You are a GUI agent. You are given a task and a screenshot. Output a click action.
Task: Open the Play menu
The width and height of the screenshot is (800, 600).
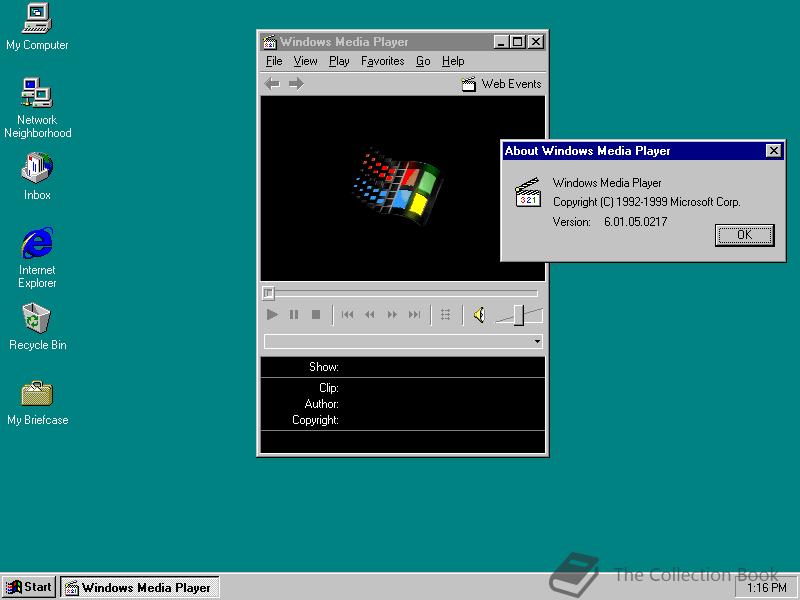pyautogui.click(x=339, y=61)
